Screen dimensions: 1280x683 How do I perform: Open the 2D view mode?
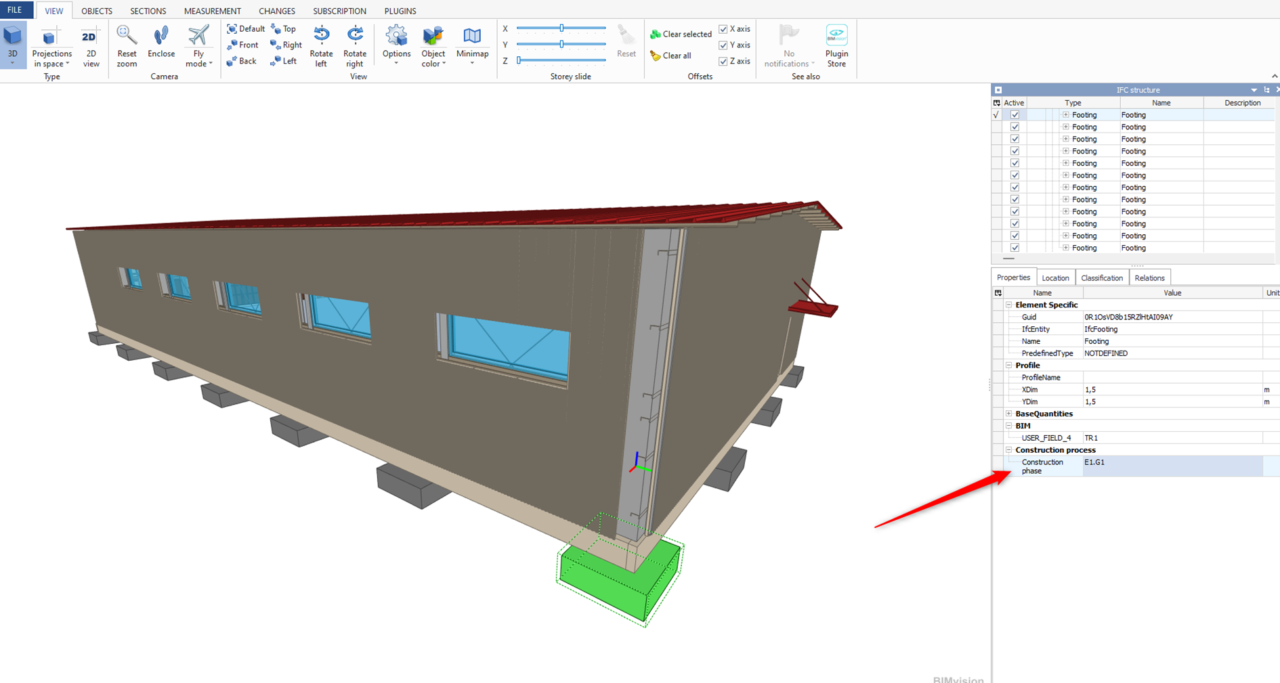click(90, 46)
